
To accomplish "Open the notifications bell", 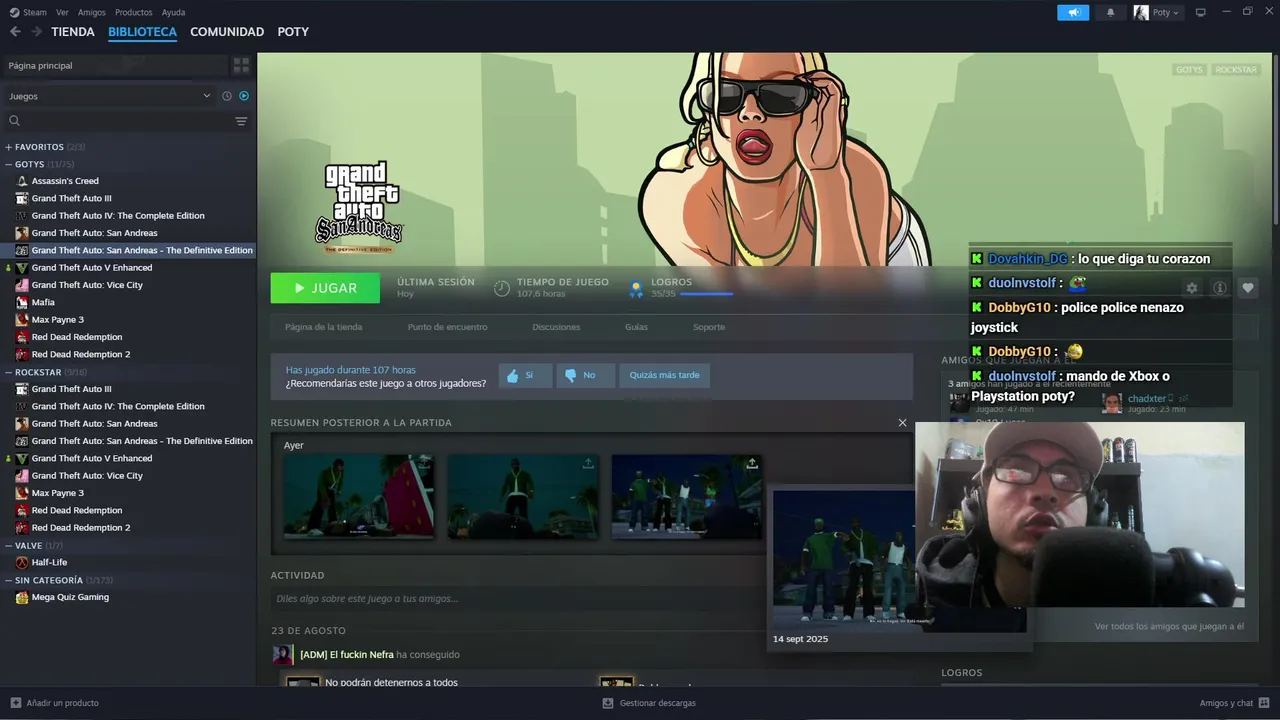I will (1110, 12).
